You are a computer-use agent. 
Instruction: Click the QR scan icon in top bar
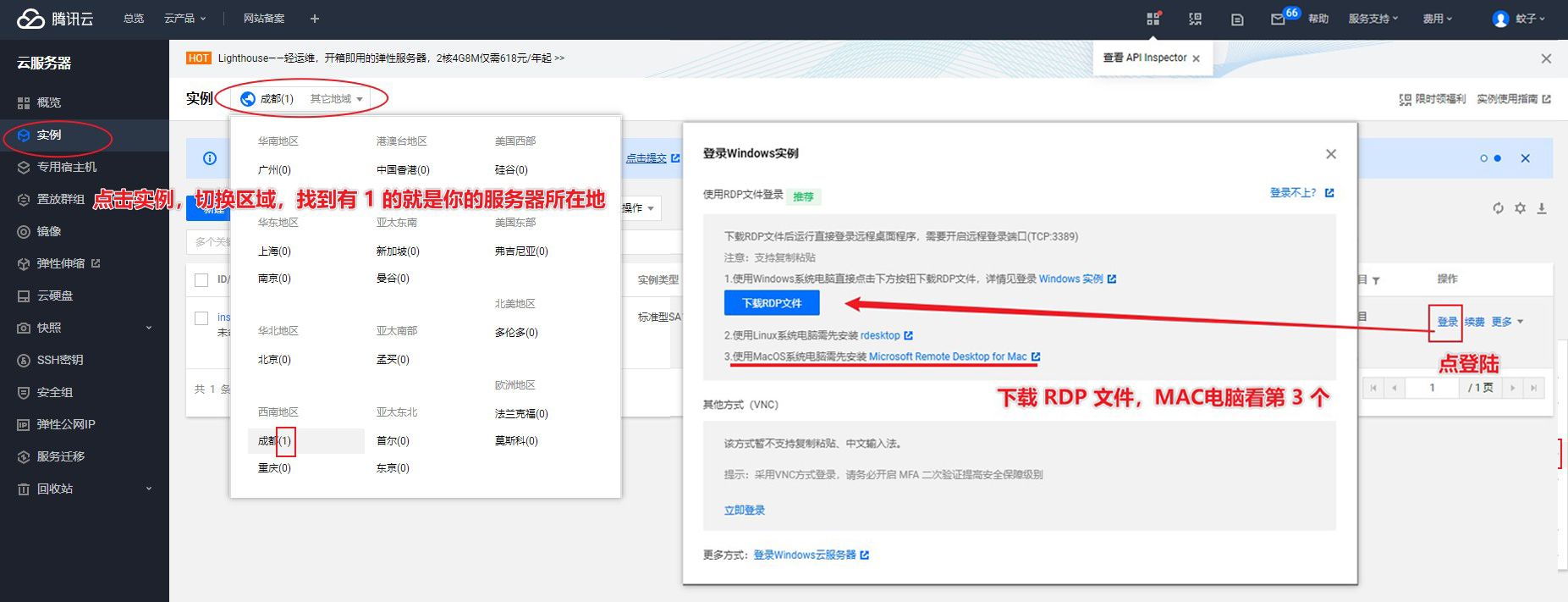click(x=1195, y=19)
